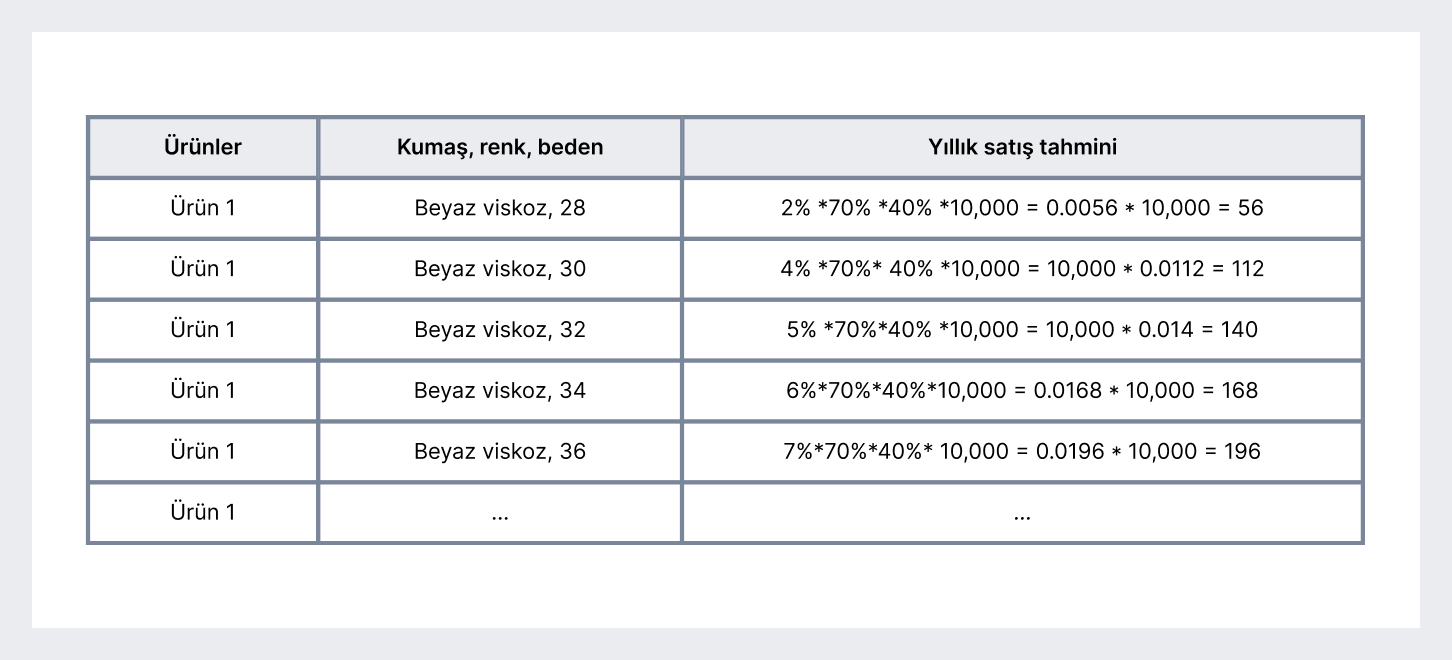Click the ellipsis in the sales estimate column
This screenshot has height=660, width=1452.
(x=1022, y=514)
